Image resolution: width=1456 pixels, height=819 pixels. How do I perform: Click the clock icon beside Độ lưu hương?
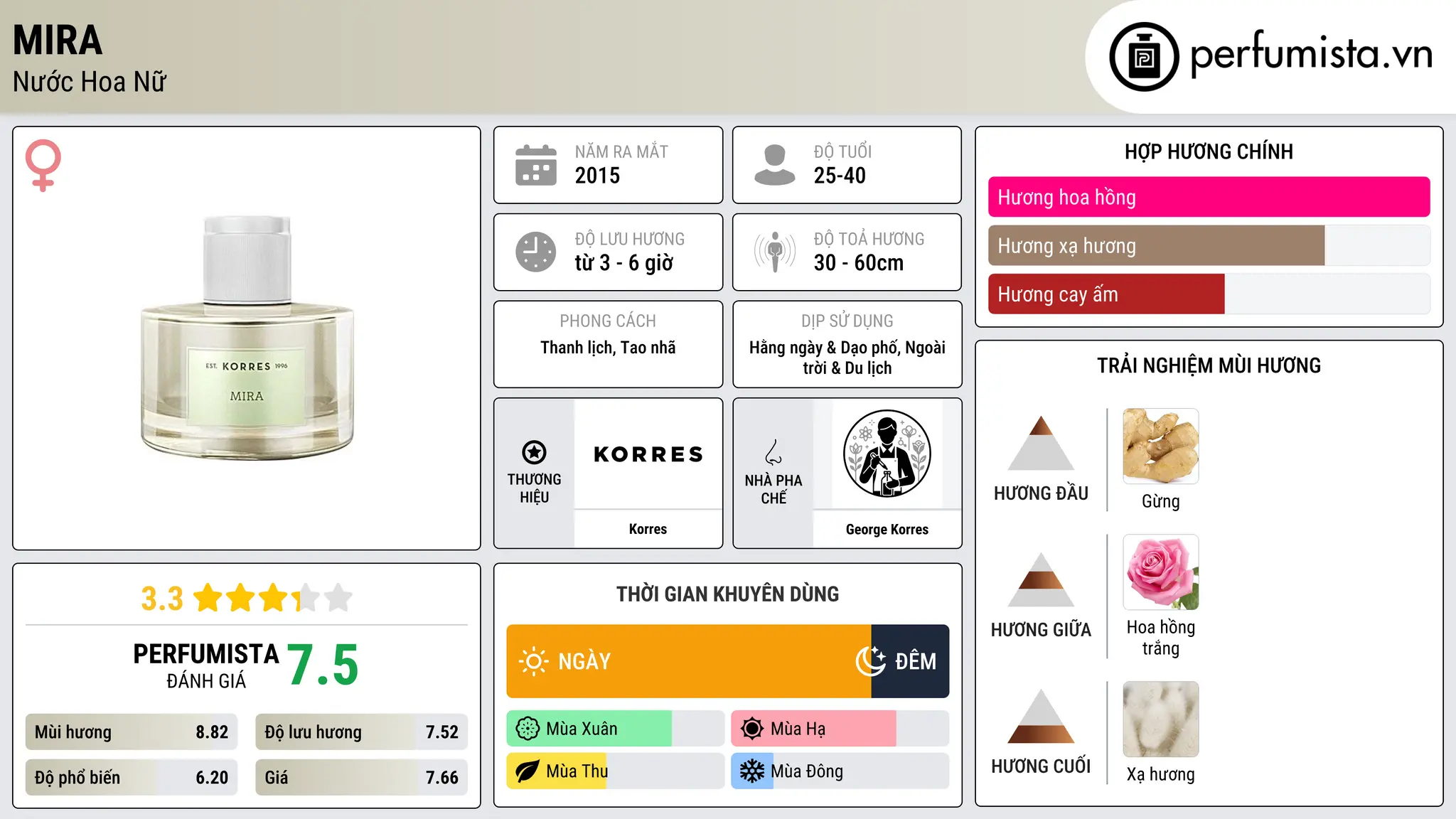click(x=535, y=252)
